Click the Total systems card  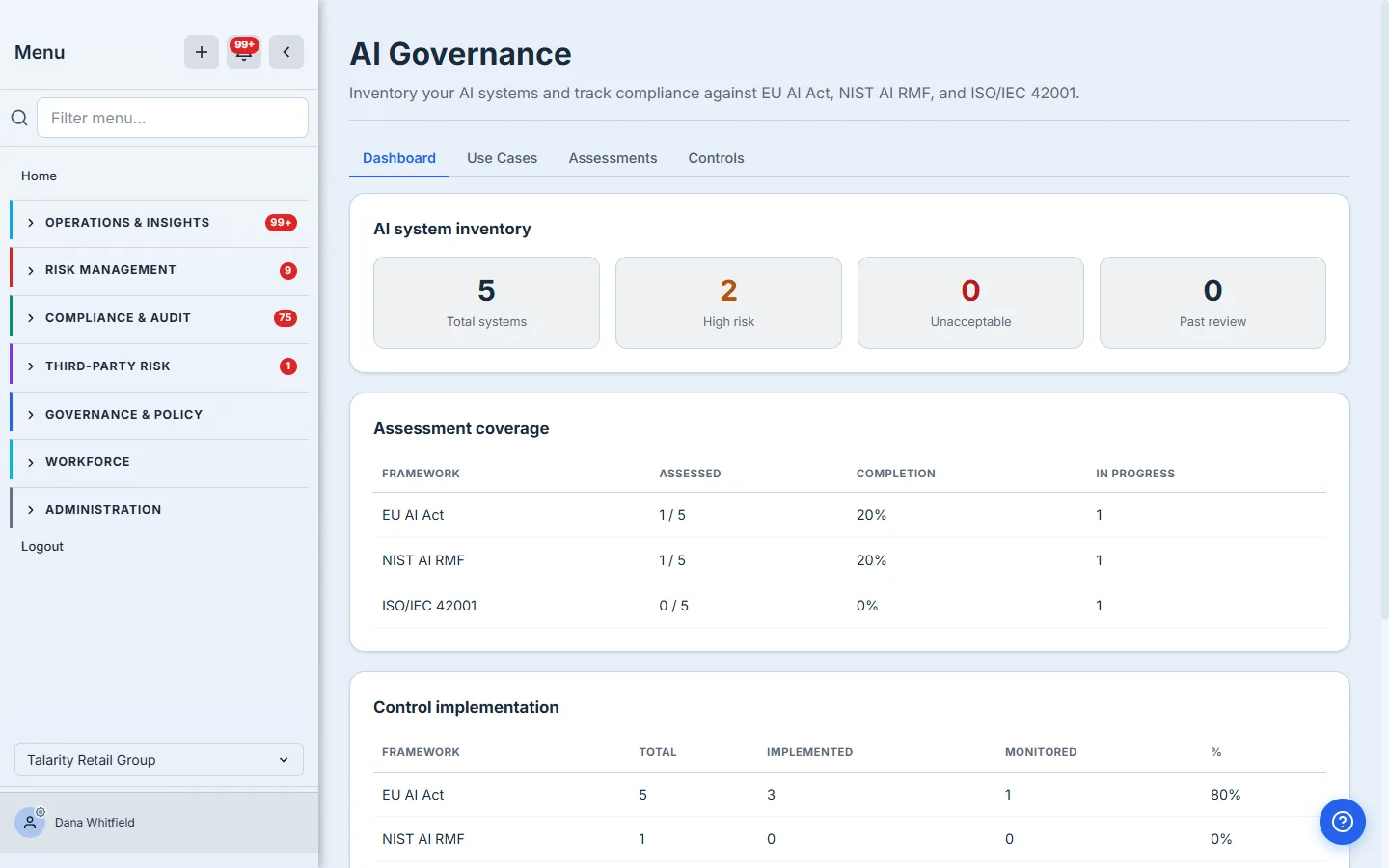click(x=486, y=303)
